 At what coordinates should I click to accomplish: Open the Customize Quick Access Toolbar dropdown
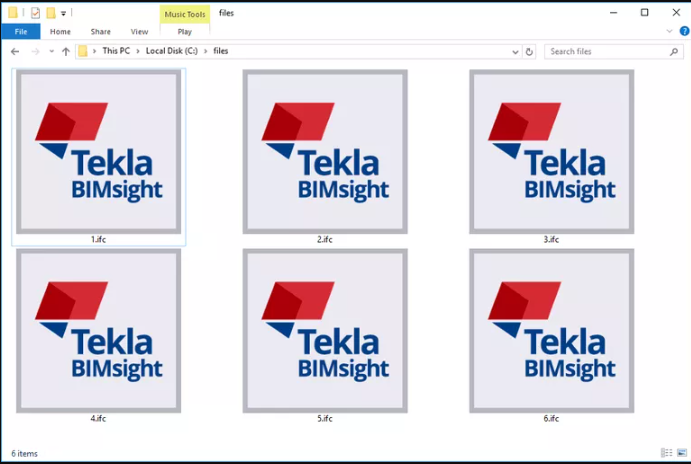point(63,13)
